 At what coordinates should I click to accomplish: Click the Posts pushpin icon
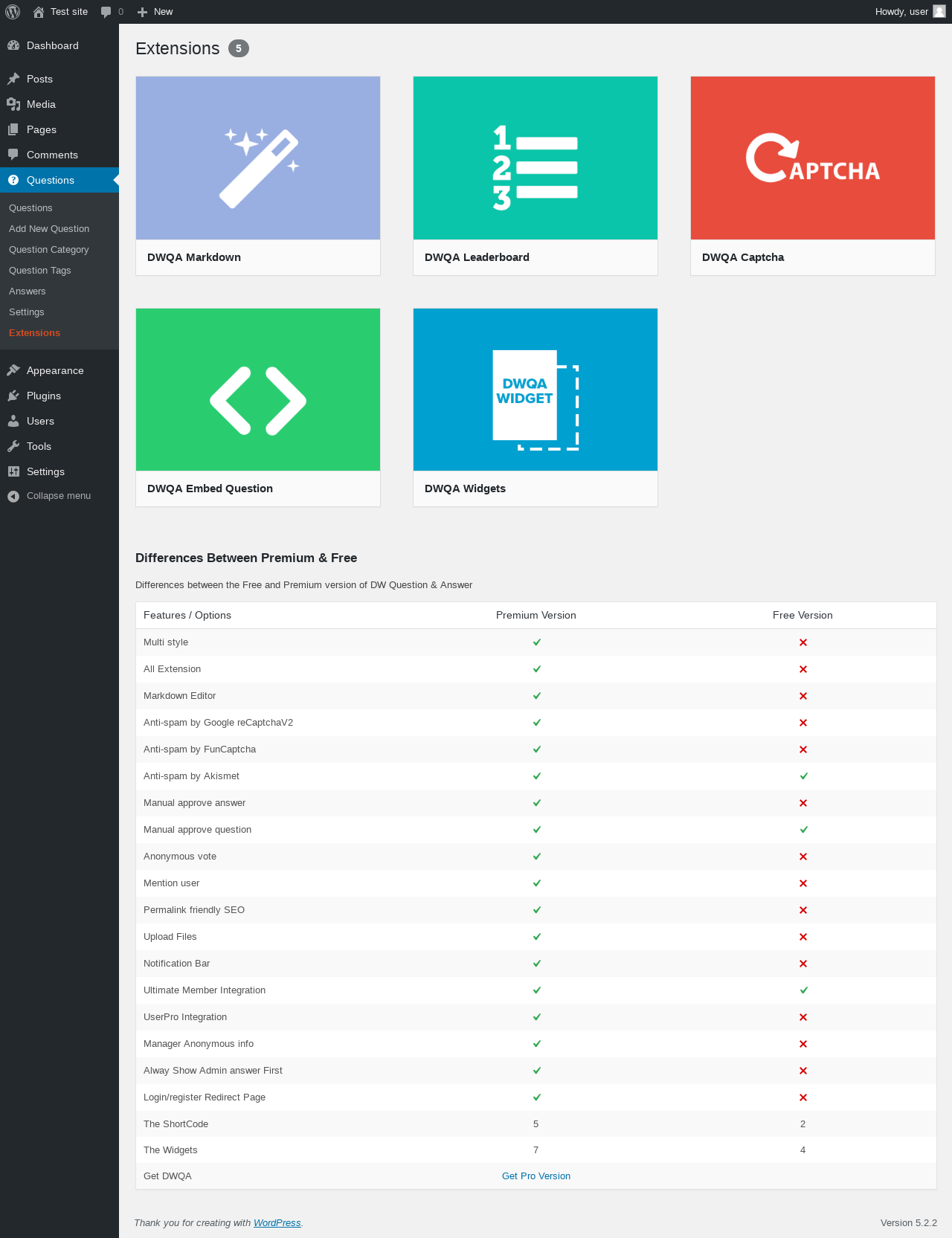pos(13,79)
